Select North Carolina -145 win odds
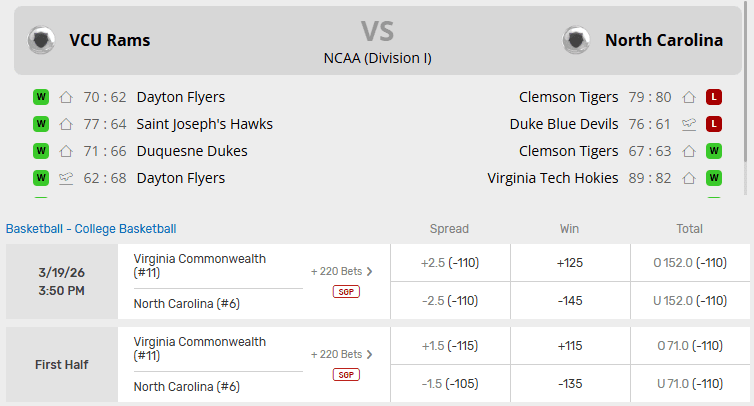754x406 pixels. pos(569,300)
